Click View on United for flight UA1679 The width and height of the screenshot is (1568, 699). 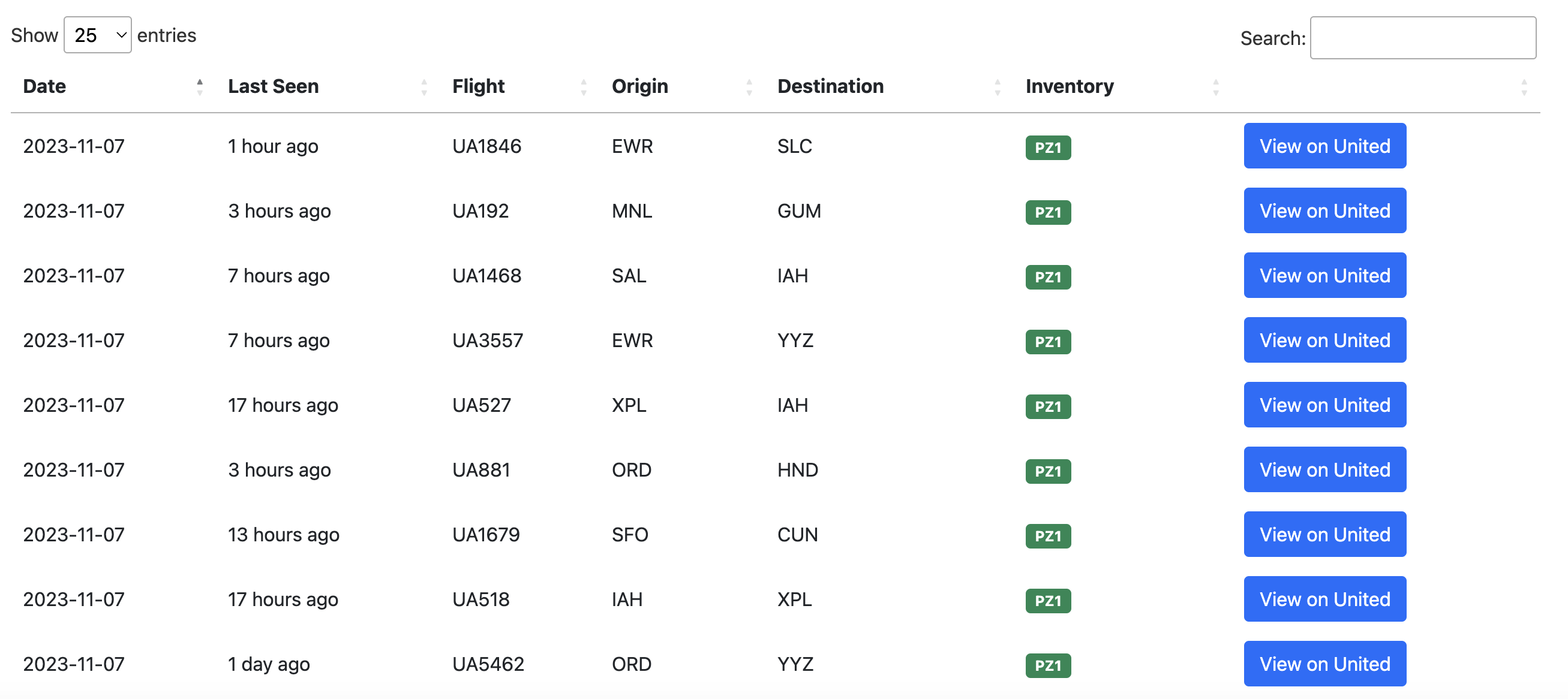(x=1324, y=534)
